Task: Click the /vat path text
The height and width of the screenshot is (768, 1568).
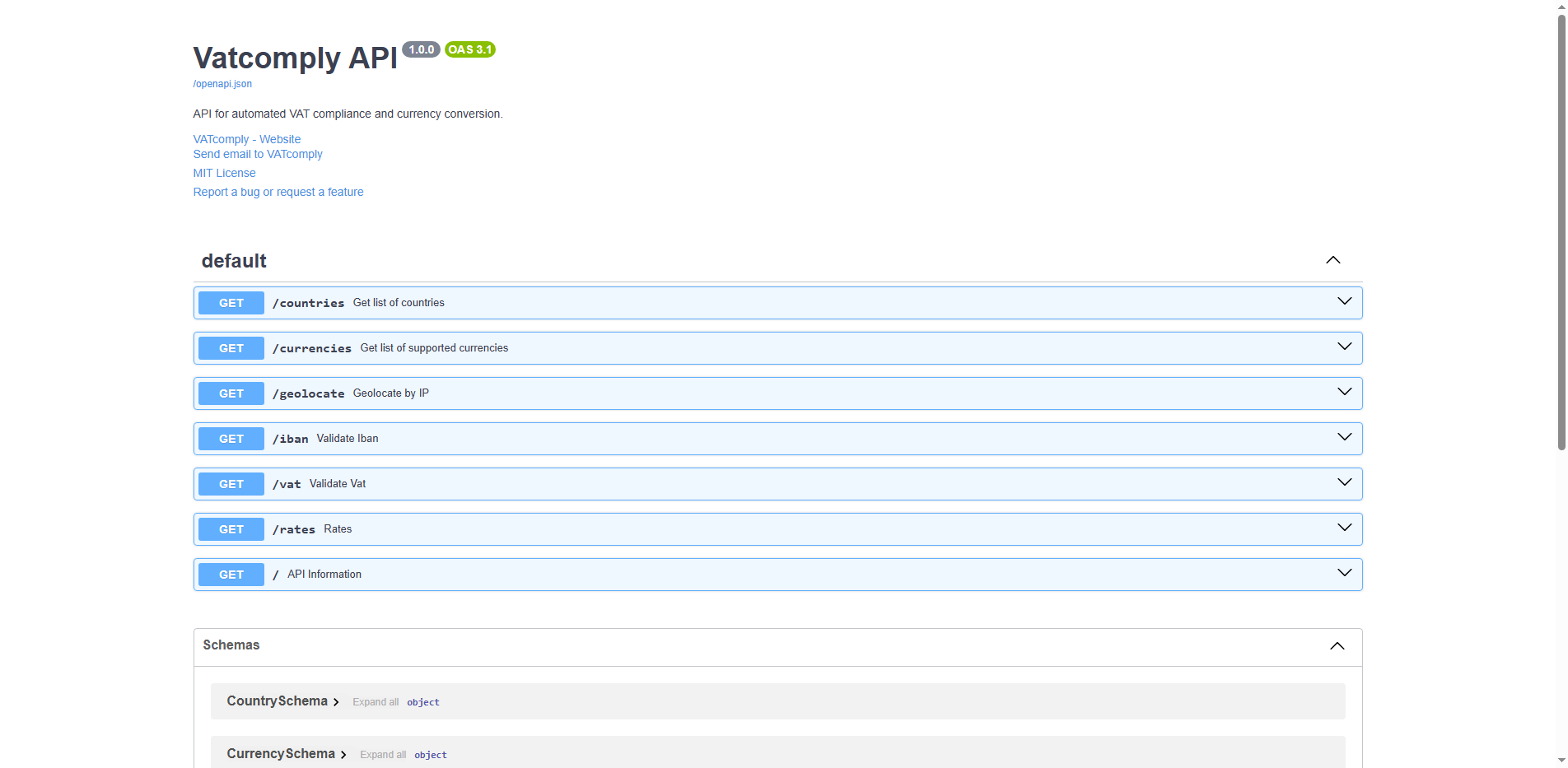Action: (x=287, y=484)
